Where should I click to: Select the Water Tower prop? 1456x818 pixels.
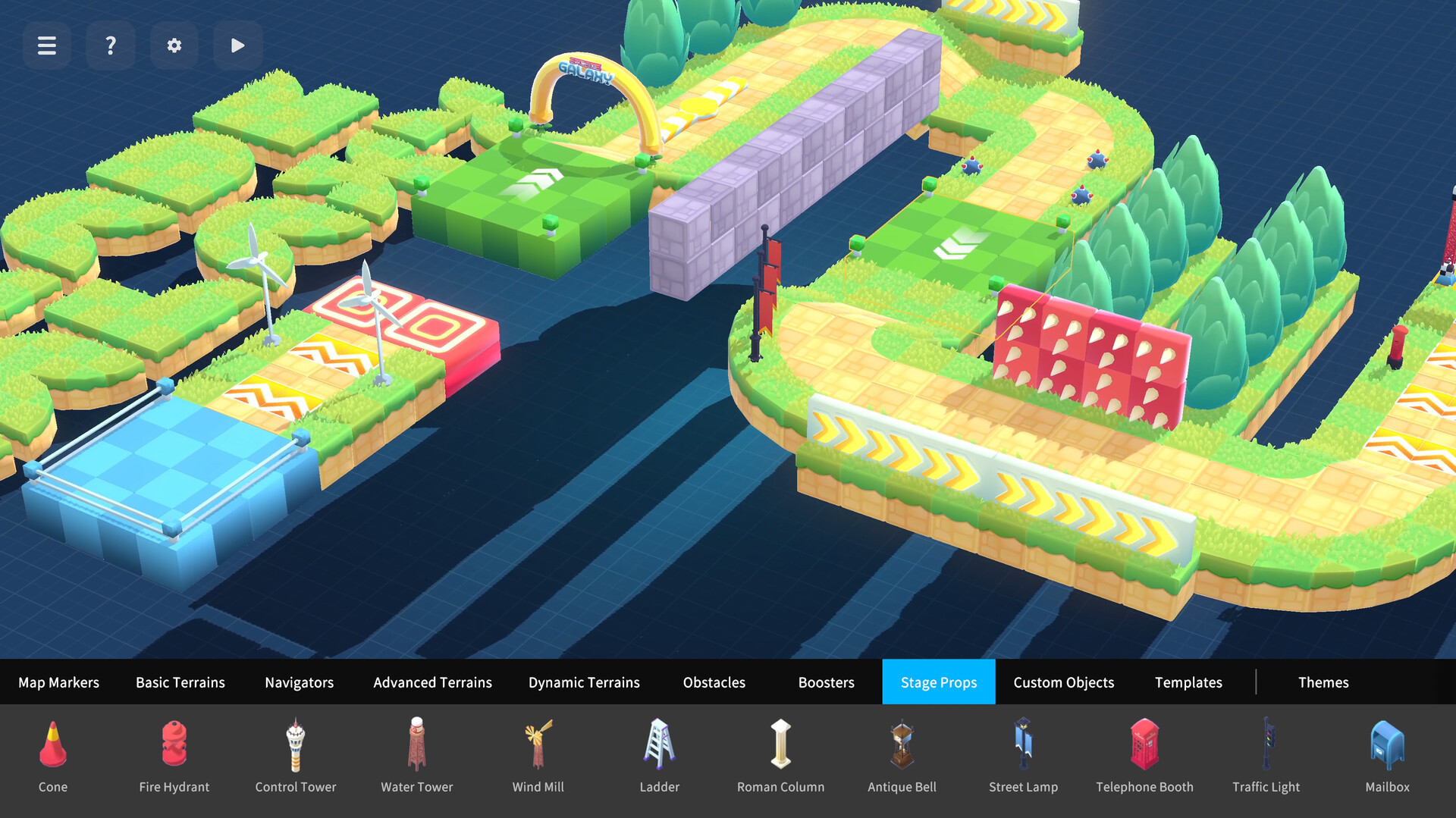point(417,755)
